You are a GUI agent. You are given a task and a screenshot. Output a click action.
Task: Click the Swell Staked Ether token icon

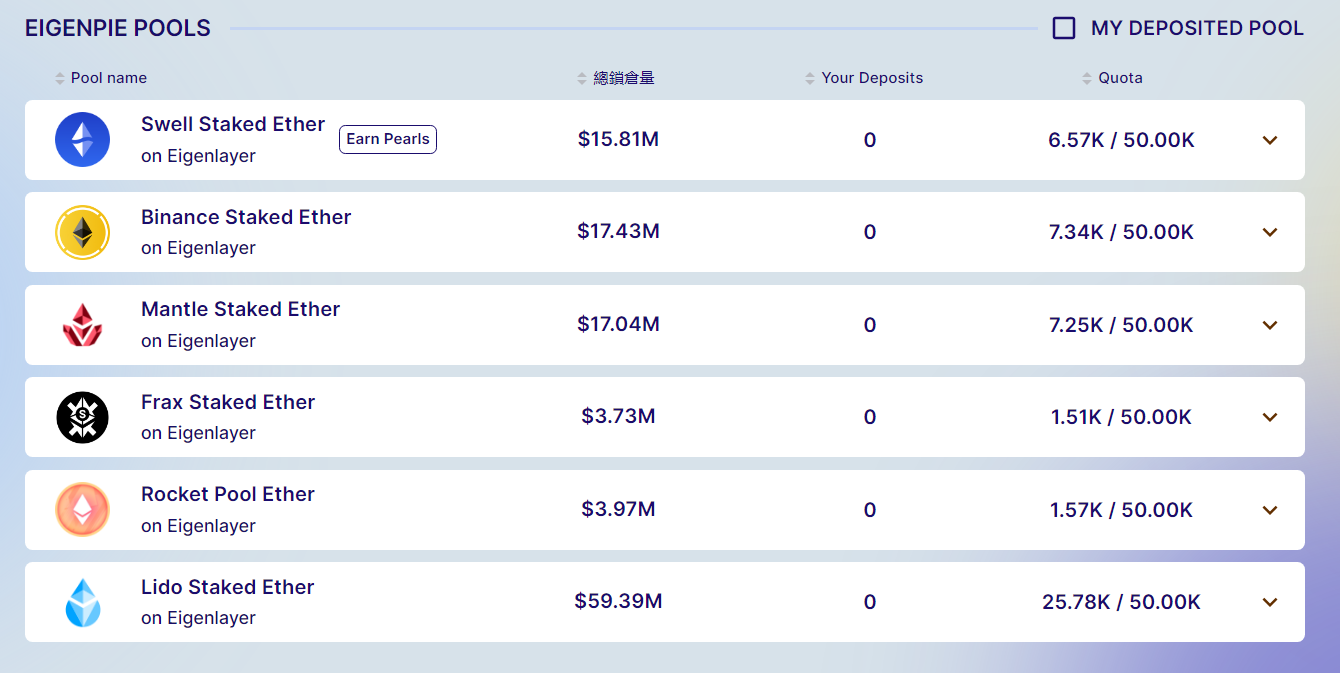point(82,140)
